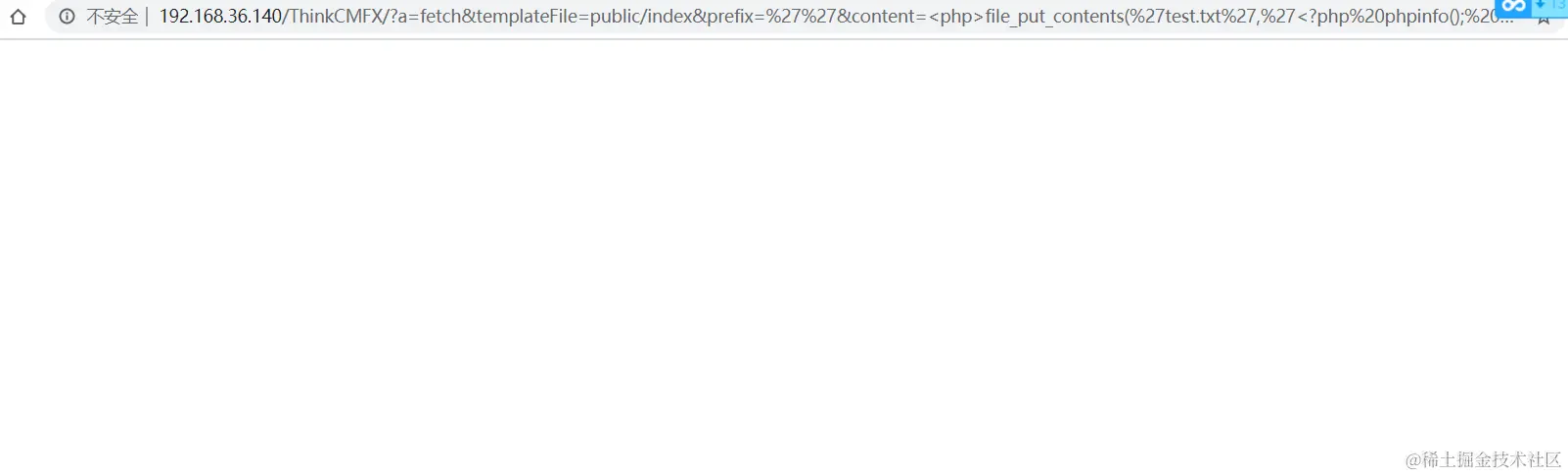Bookmark this page with the star icon
Screen dimensions: 1568x476
click(1544, 20)
